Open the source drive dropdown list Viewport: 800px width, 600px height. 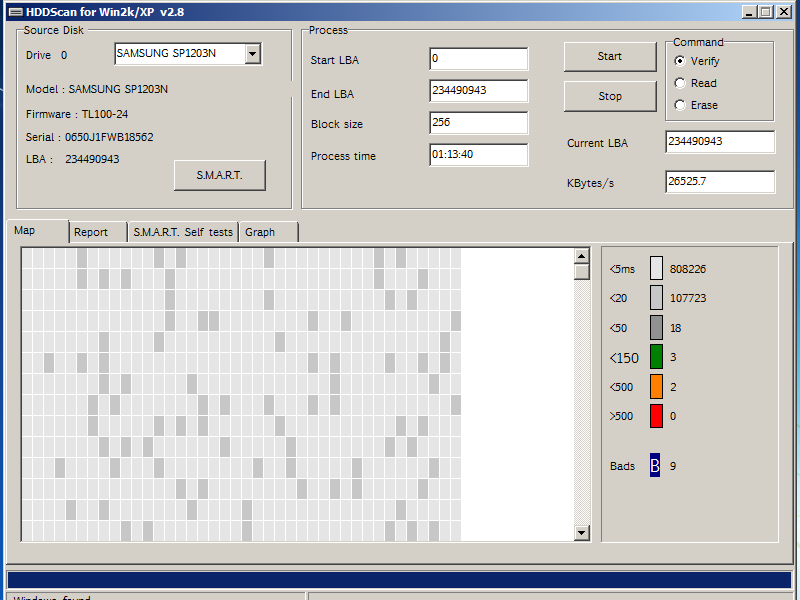click(x=252, y=54)
